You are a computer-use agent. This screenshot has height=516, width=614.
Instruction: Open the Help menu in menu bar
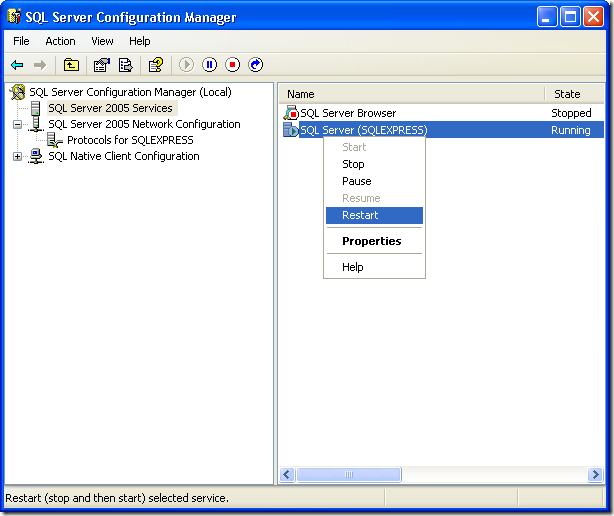[140, 41]
